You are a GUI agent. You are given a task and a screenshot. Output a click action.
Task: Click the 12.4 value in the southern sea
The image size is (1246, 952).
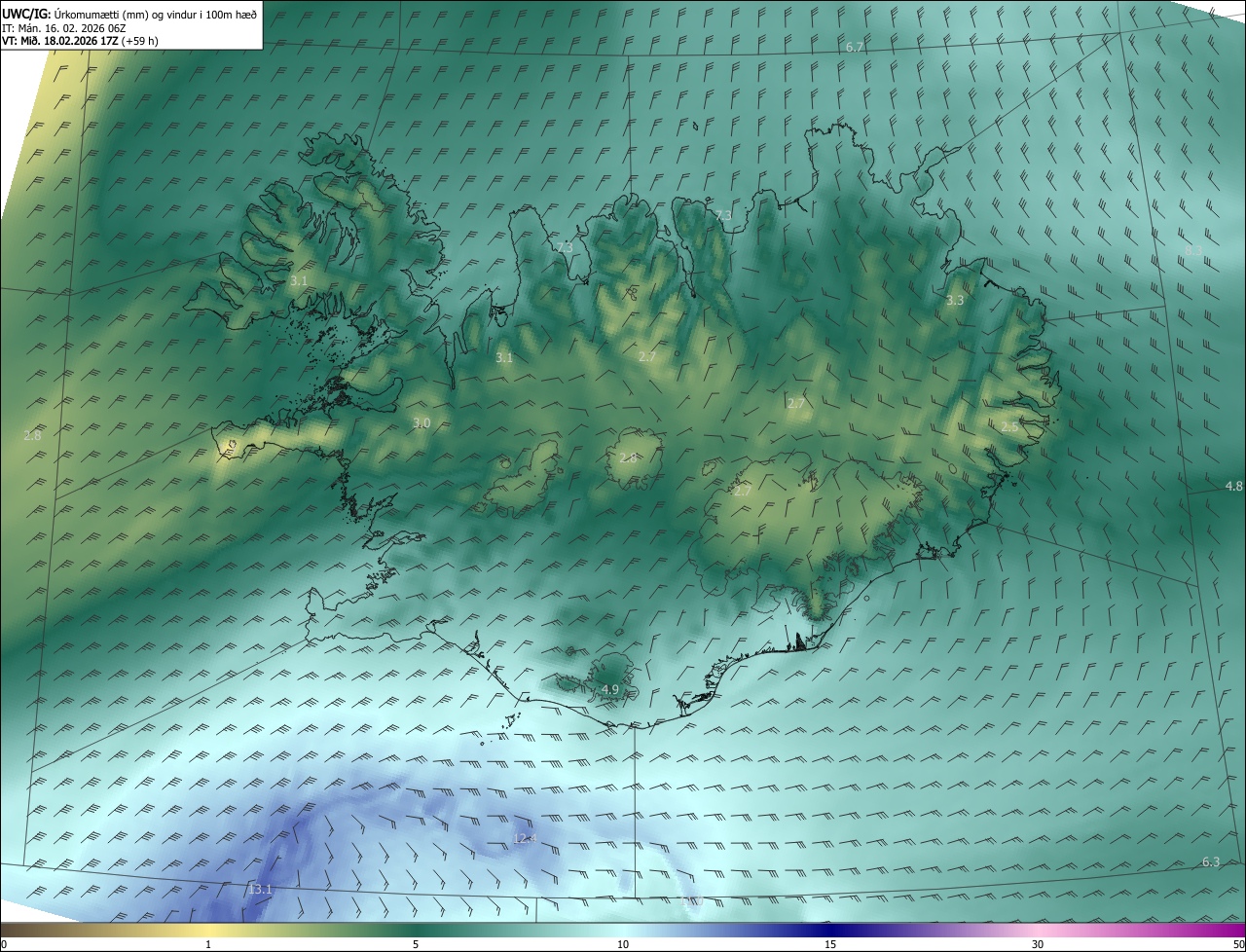coord(525,838)
